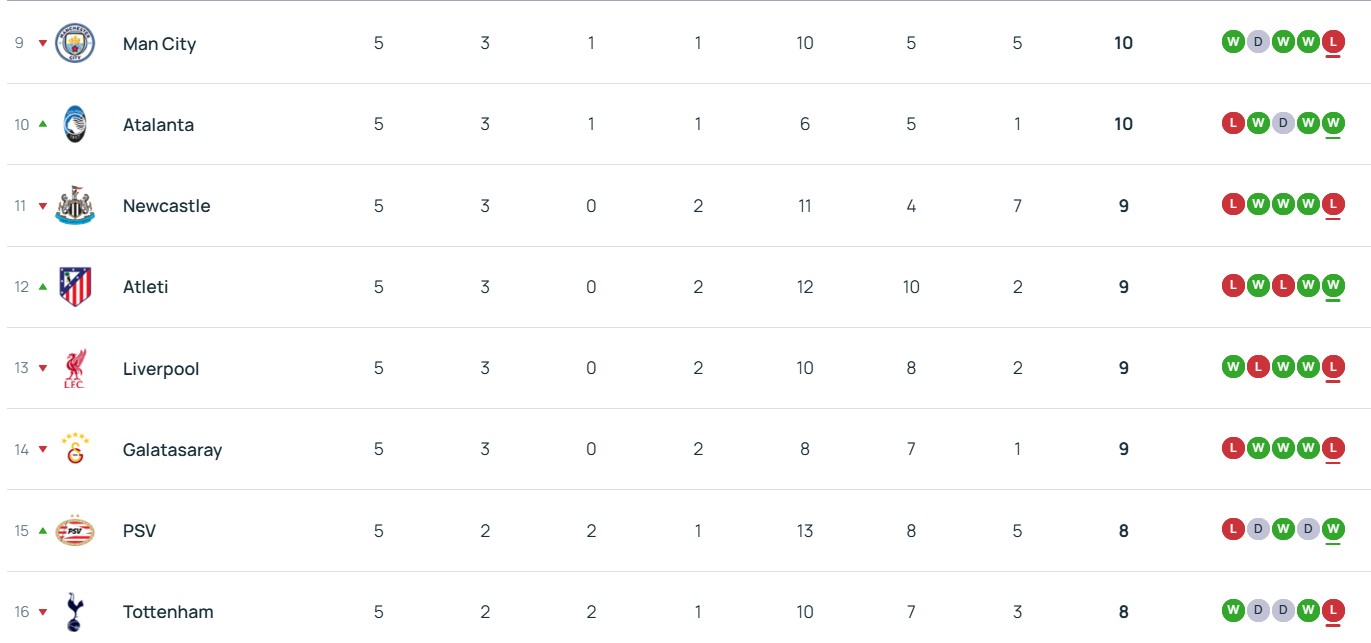Click the Galatasaray club crest
This screenshot has width=1371, height=643.
[x=75, y=449]
